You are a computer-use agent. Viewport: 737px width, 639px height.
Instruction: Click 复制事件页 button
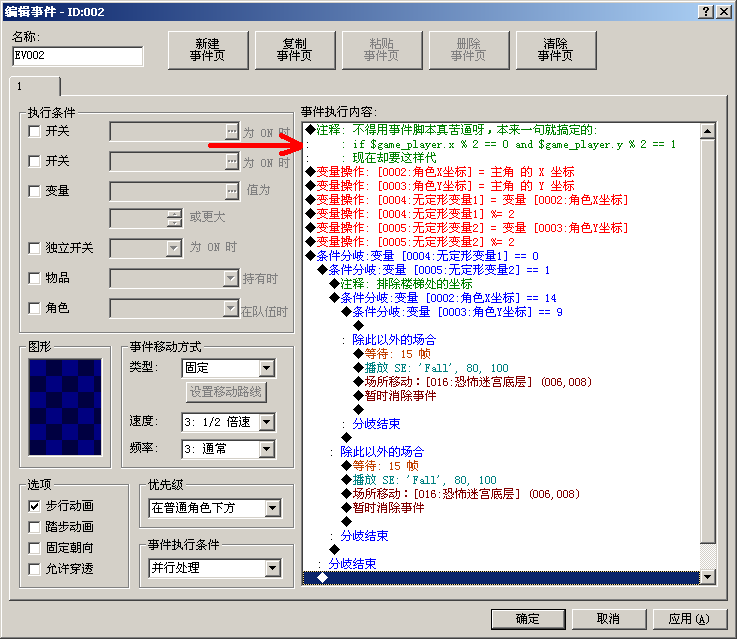(x=295, y=50)
